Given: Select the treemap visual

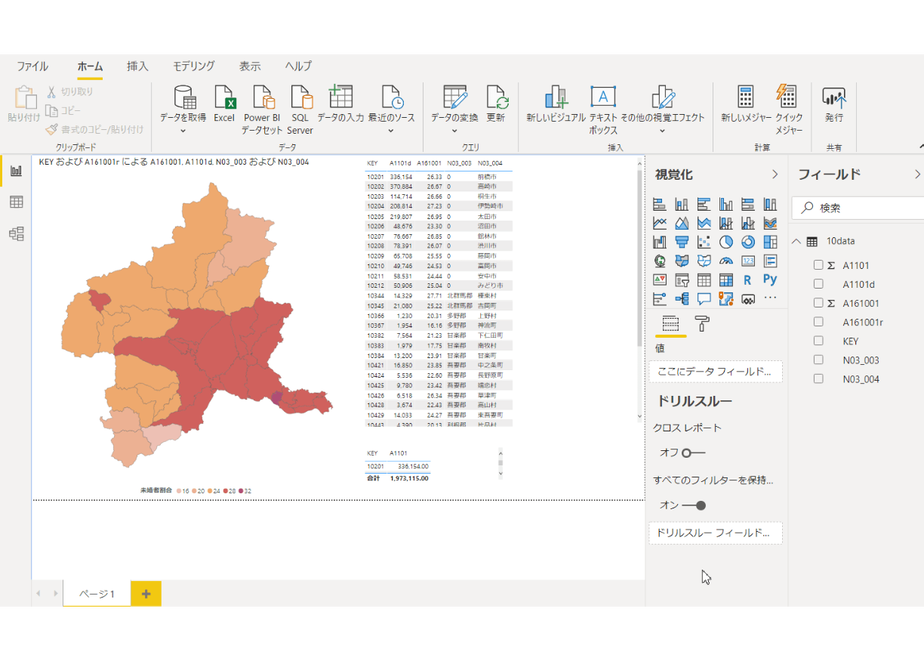Looking at the screenshot, I should 770,242.
